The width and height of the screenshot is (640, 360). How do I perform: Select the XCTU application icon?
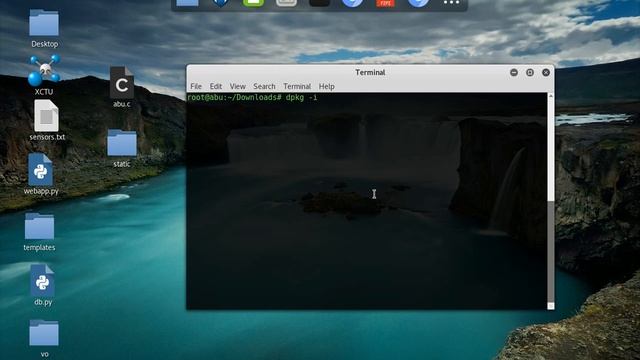pos(44,70)
